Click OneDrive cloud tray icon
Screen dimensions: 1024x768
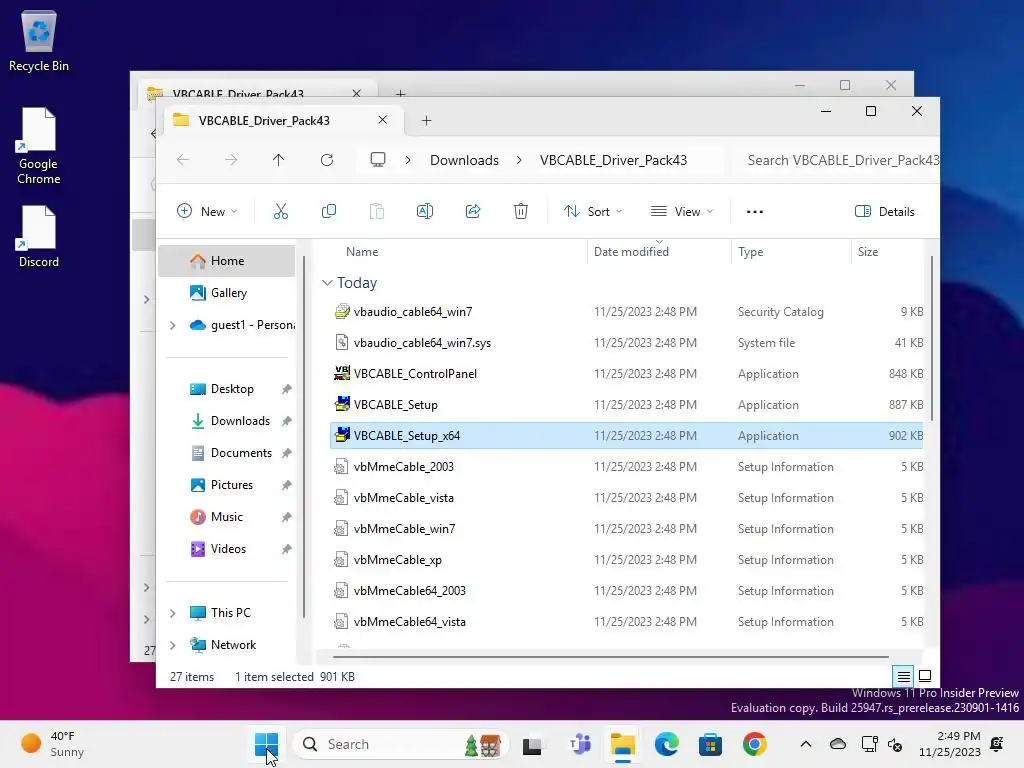[x=838, y=744]
